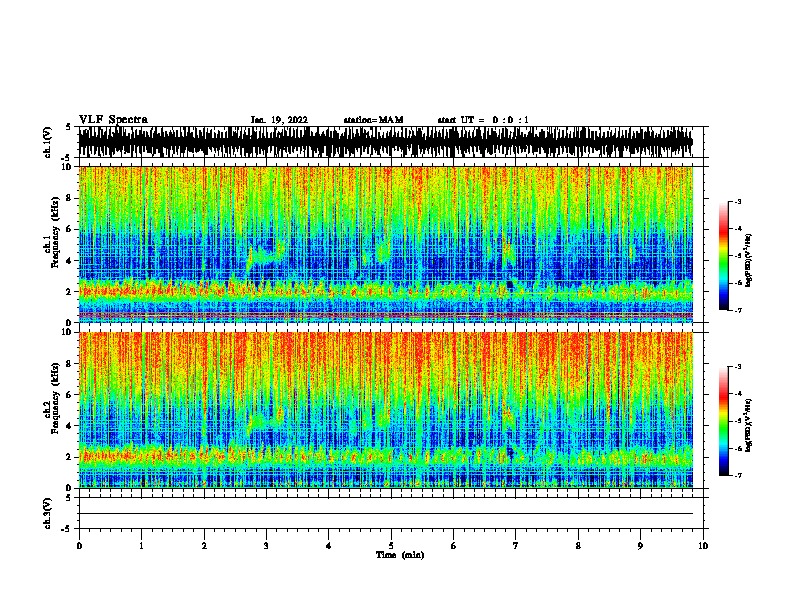Click the time axis end tick label "10"

[703, 546]
